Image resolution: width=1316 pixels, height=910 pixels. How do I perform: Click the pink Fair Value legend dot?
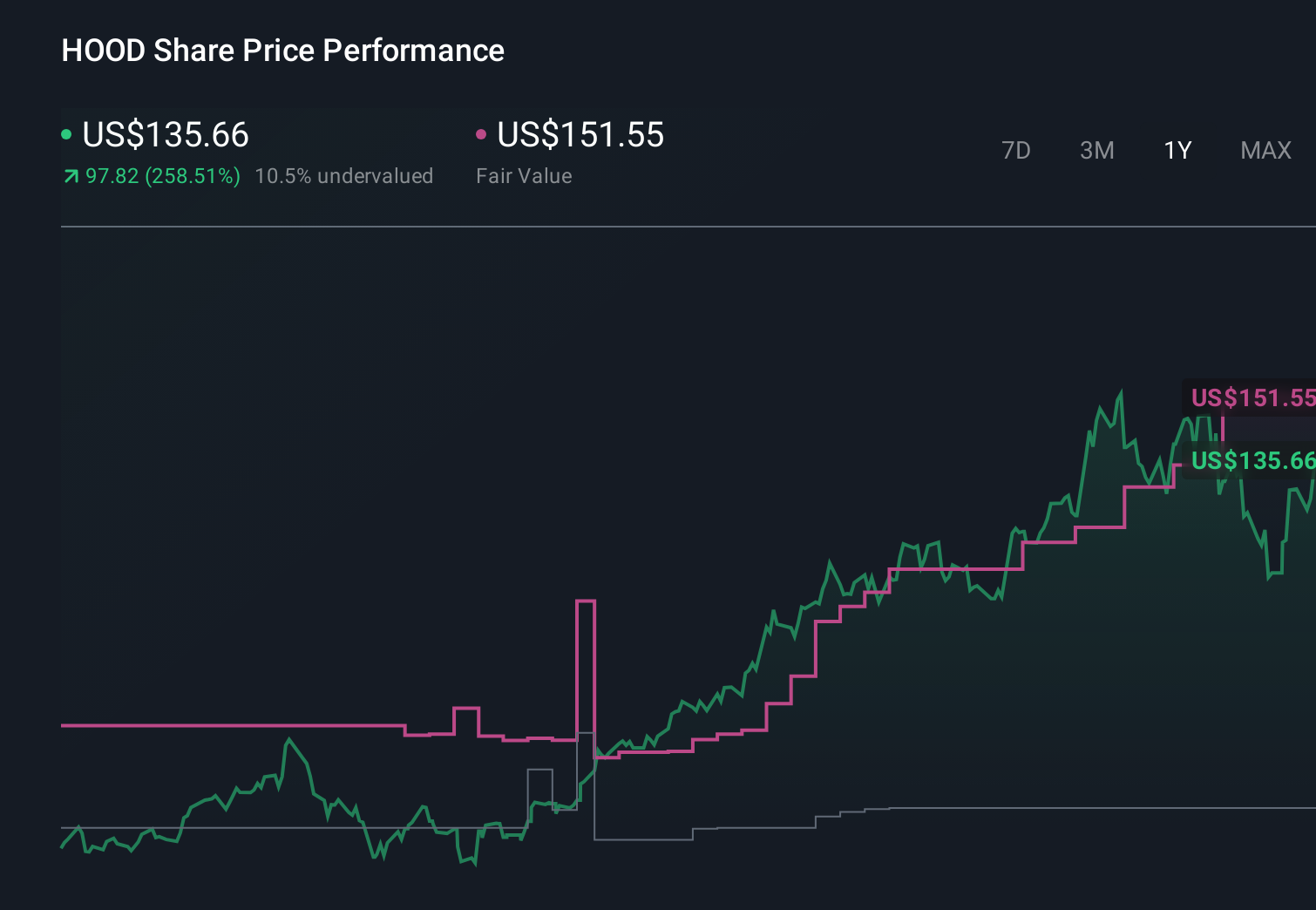click(481, 133)
